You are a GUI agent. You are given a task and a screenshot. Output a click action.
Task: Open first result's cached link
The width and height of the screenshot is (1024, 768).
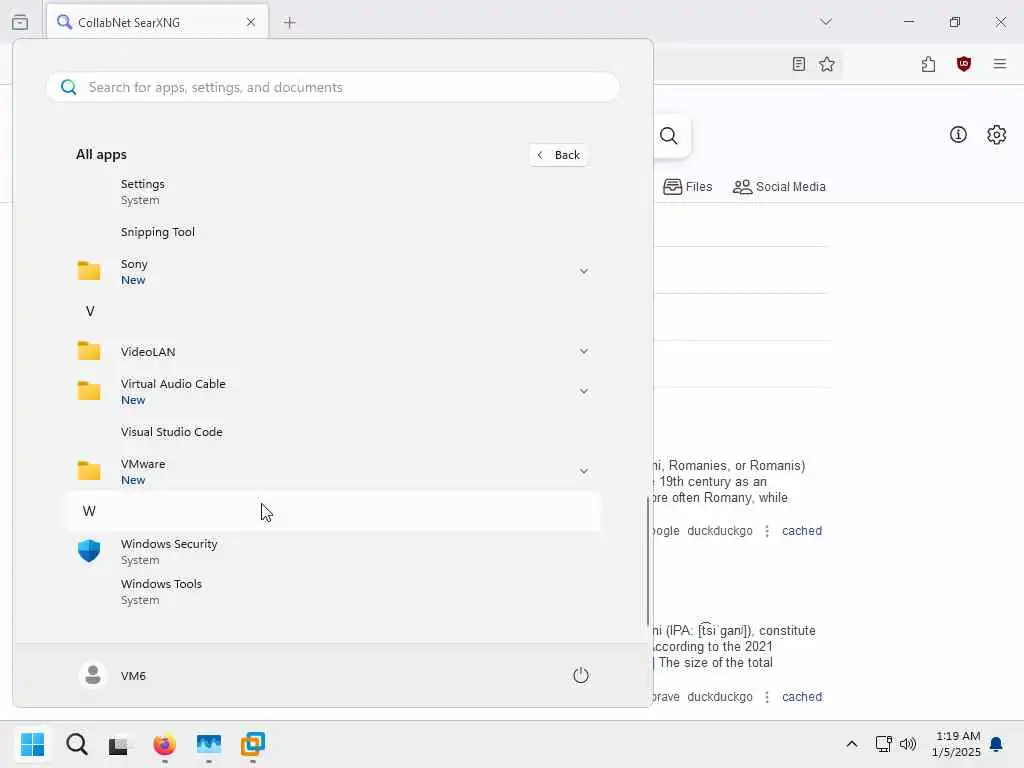[x=802, y=531]
